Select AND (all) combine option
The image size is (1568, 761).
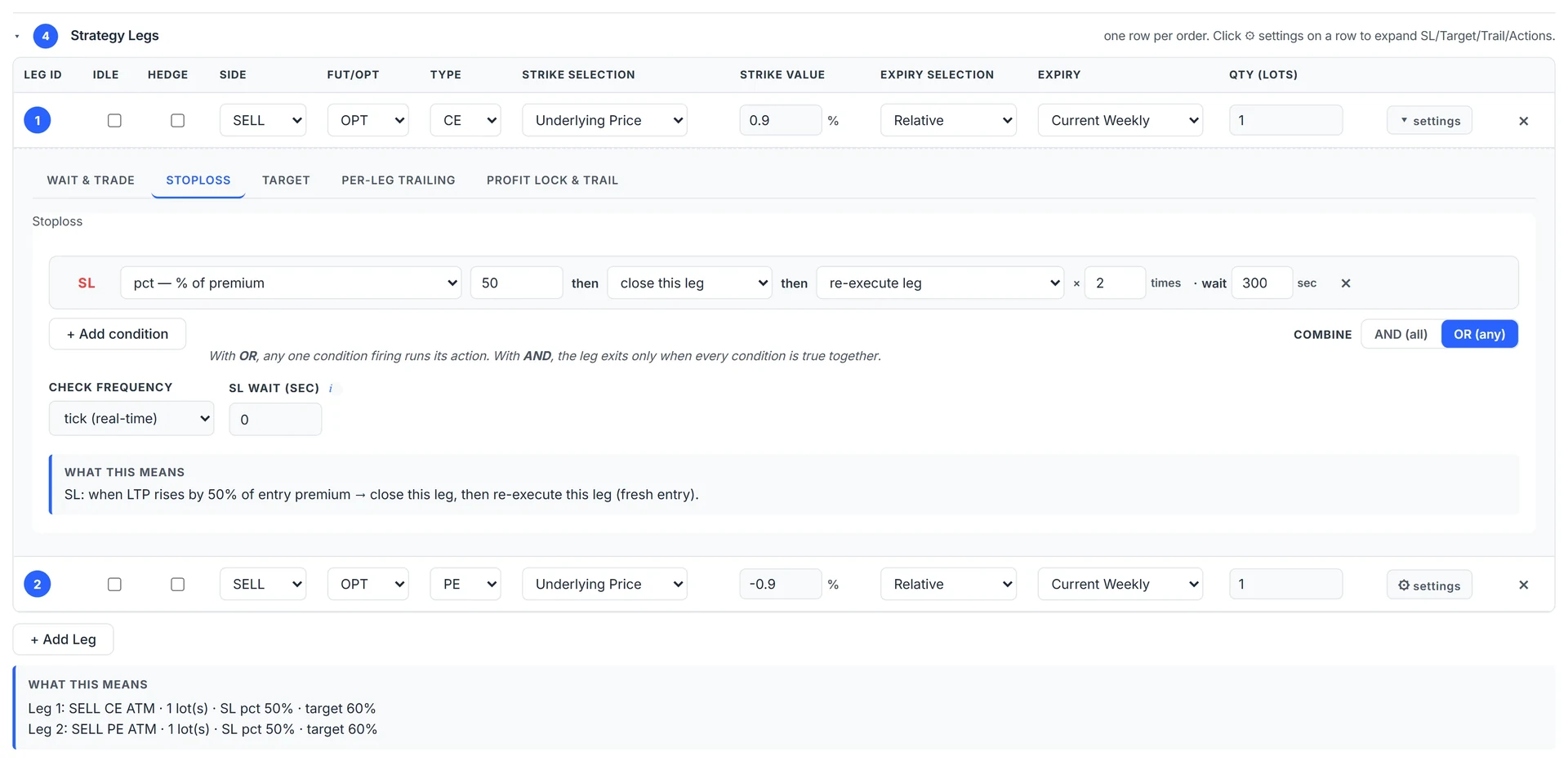point(1401,334)
